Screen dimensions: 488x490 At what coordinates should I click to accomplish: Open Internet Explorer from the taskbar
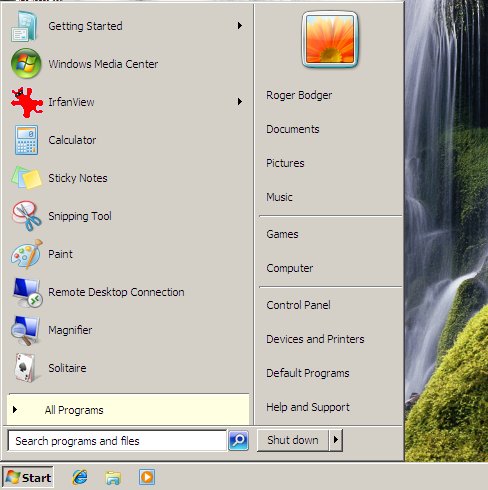point(80,477)
